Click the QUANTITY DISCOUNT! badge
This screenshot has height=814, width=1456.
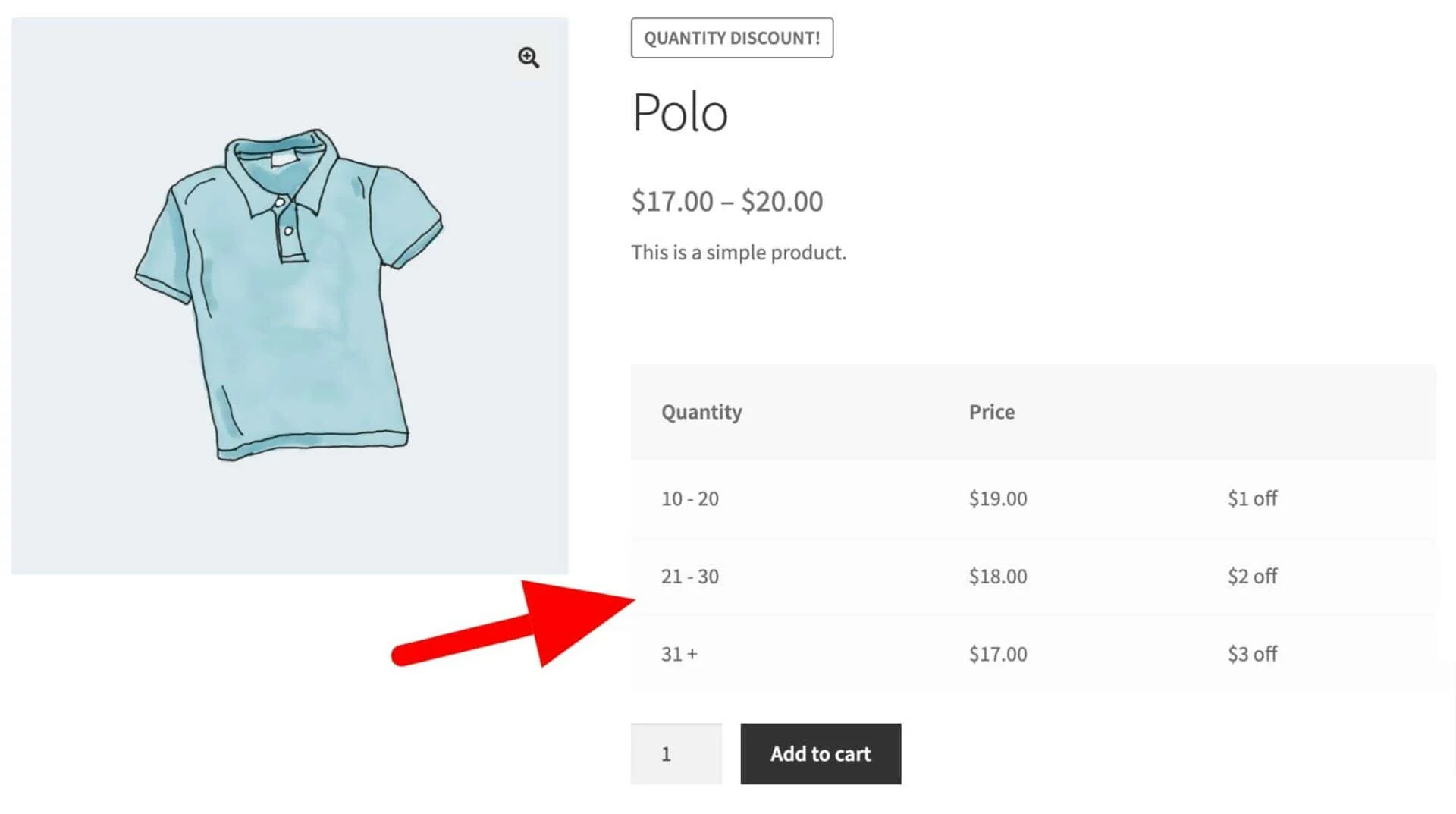[x=732, y=38]
